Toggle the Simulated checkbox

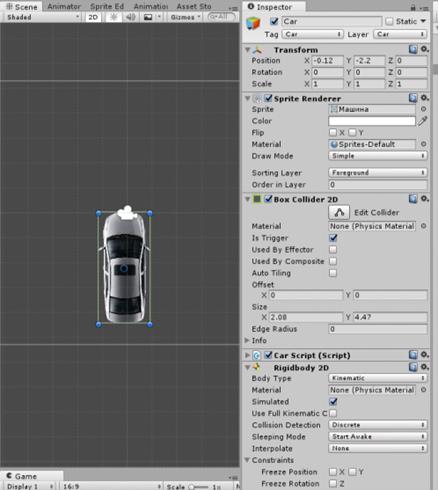tap(333, 402)
